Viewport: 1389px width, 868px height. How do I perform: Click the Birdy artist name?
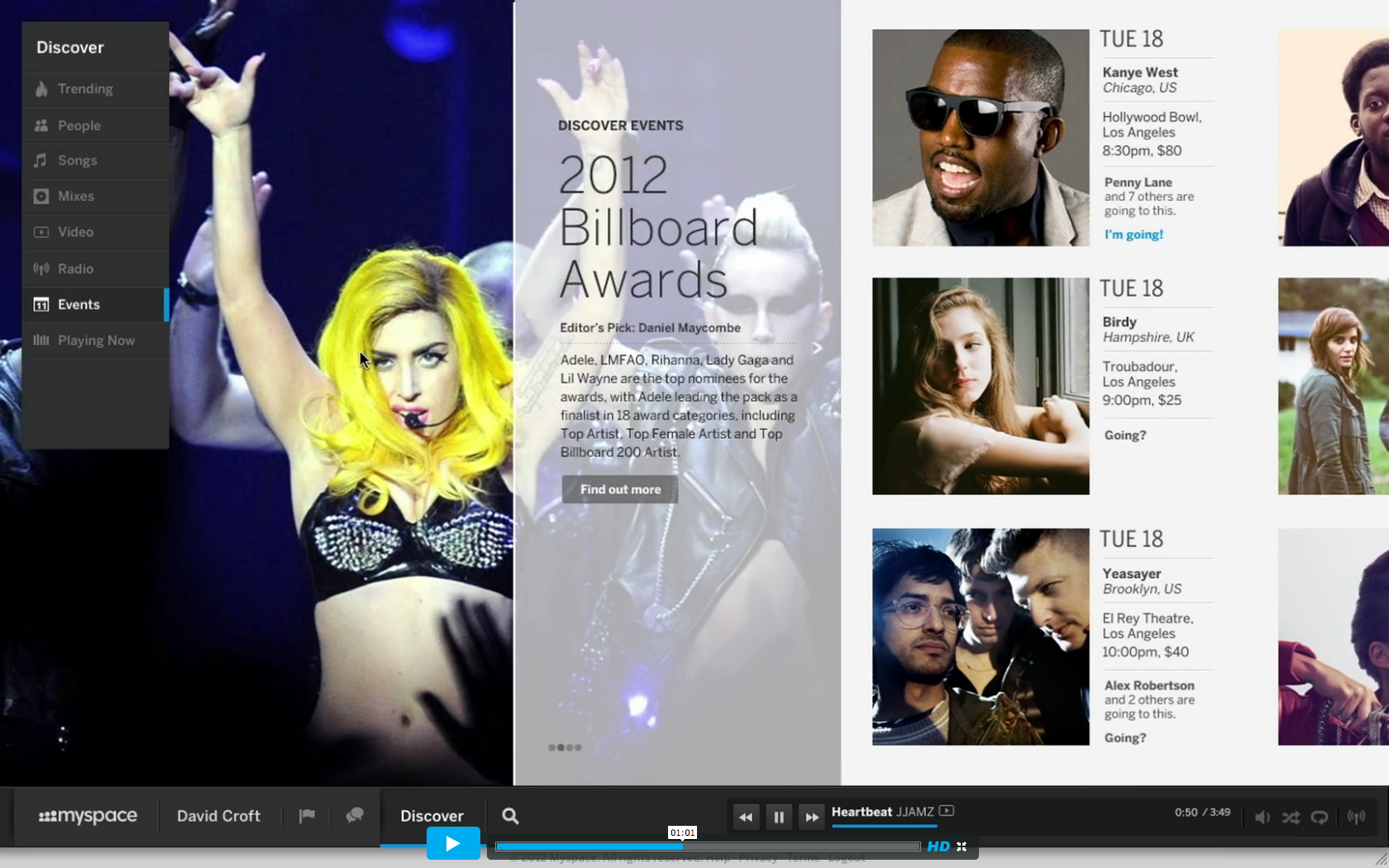(x=1119, y=322)
